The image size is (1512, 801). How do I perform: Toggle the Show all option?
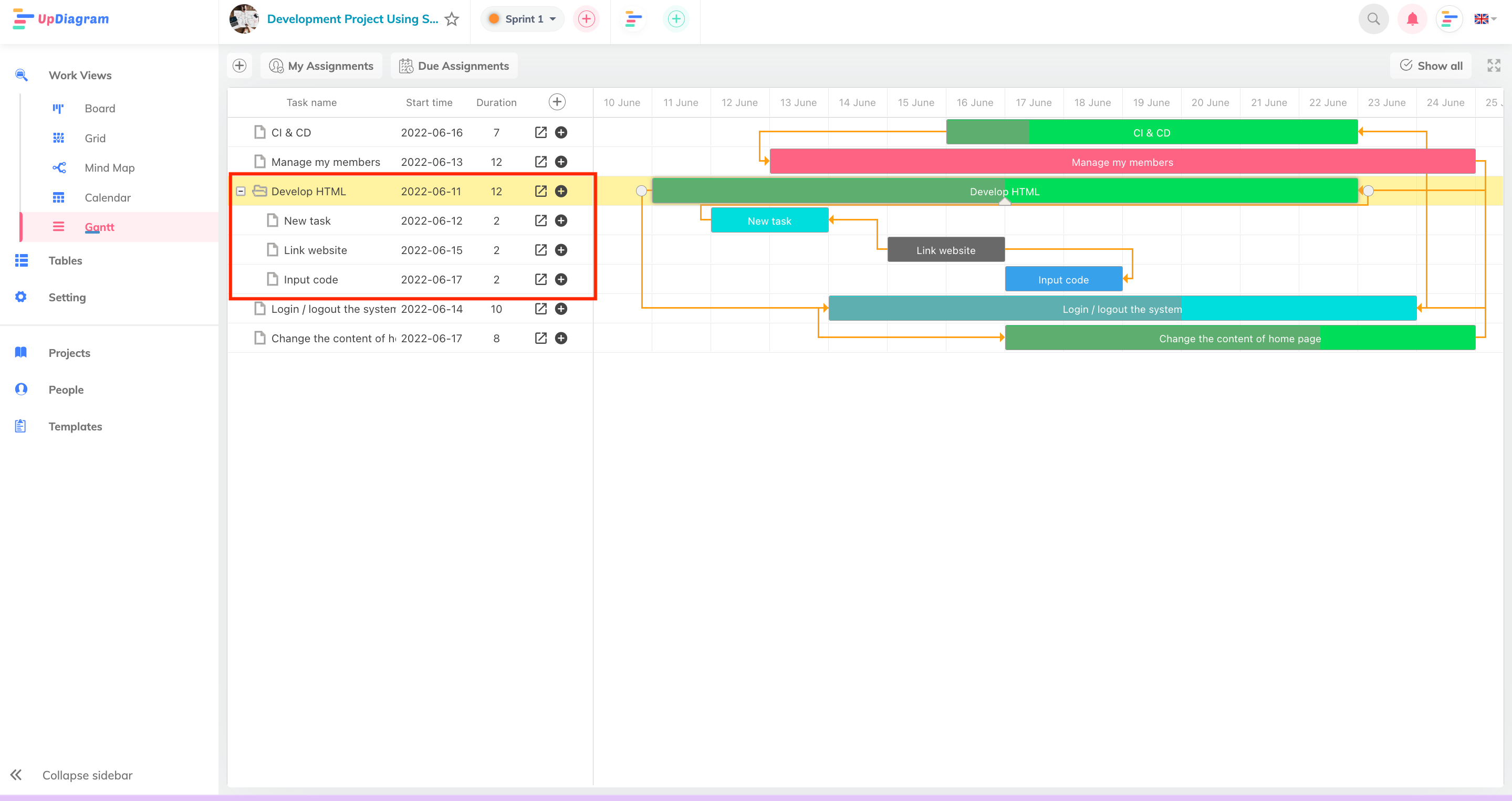tap(1431, 65)
